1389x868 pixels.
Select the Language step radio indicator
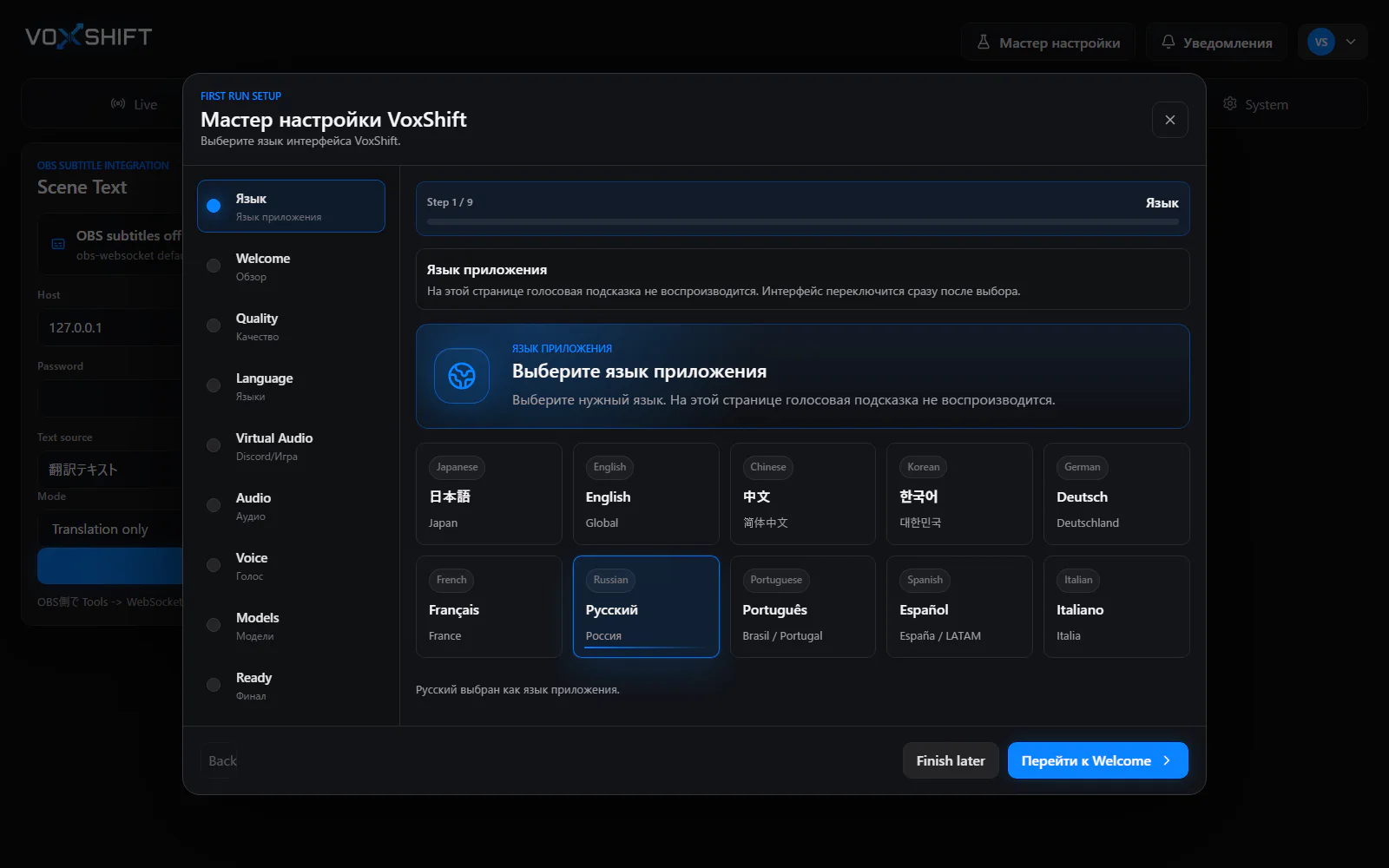214,385
